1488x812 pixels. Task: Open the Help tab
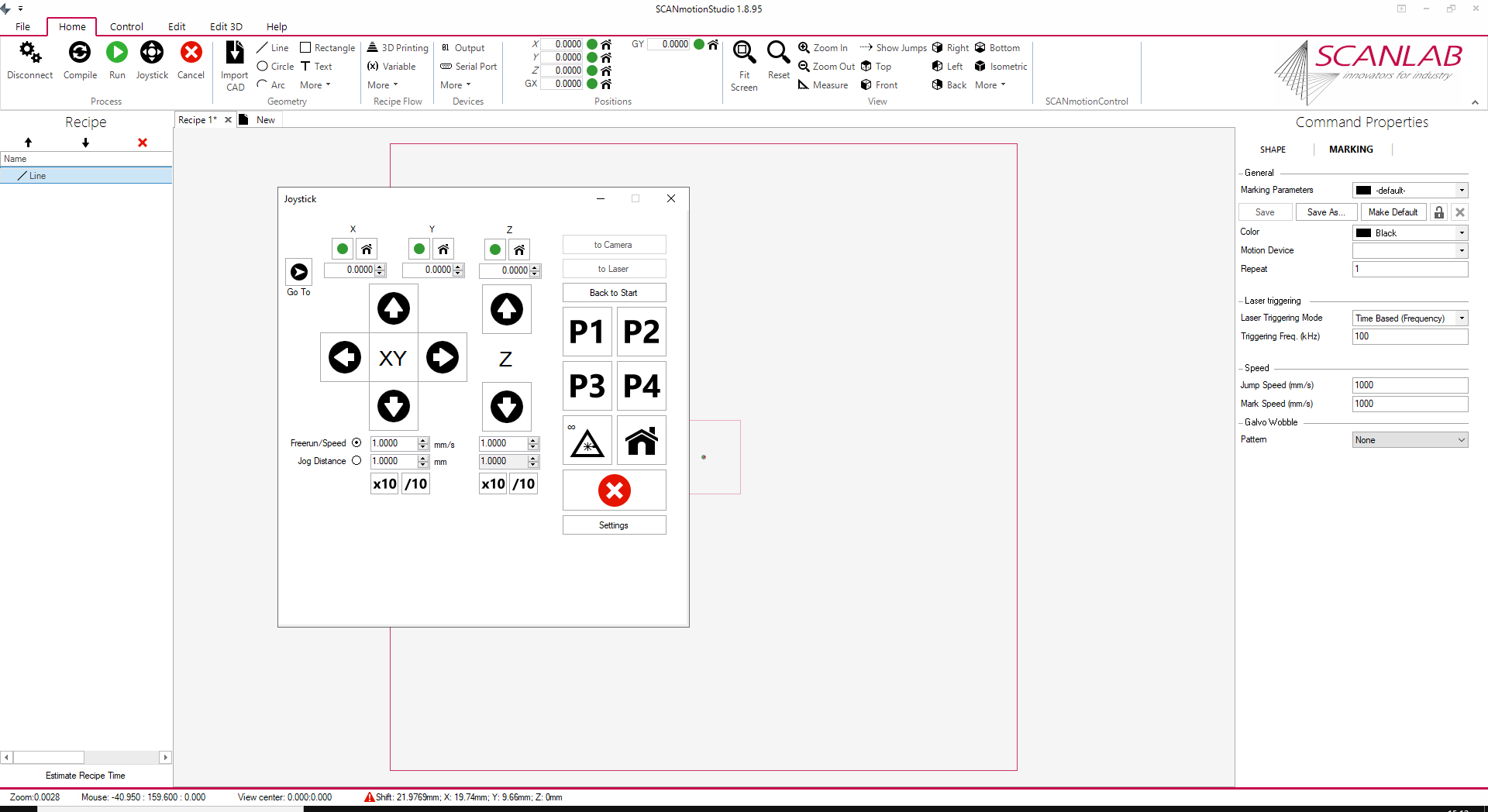(277, 26)
